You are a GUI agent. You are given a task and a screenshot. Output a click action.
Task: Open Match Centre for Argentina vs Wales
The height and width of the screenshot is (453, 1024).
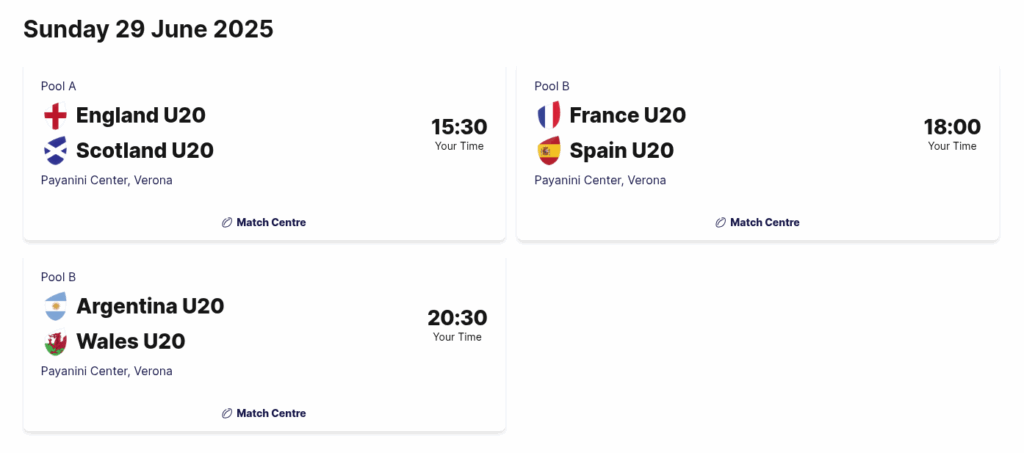(264, 413)
